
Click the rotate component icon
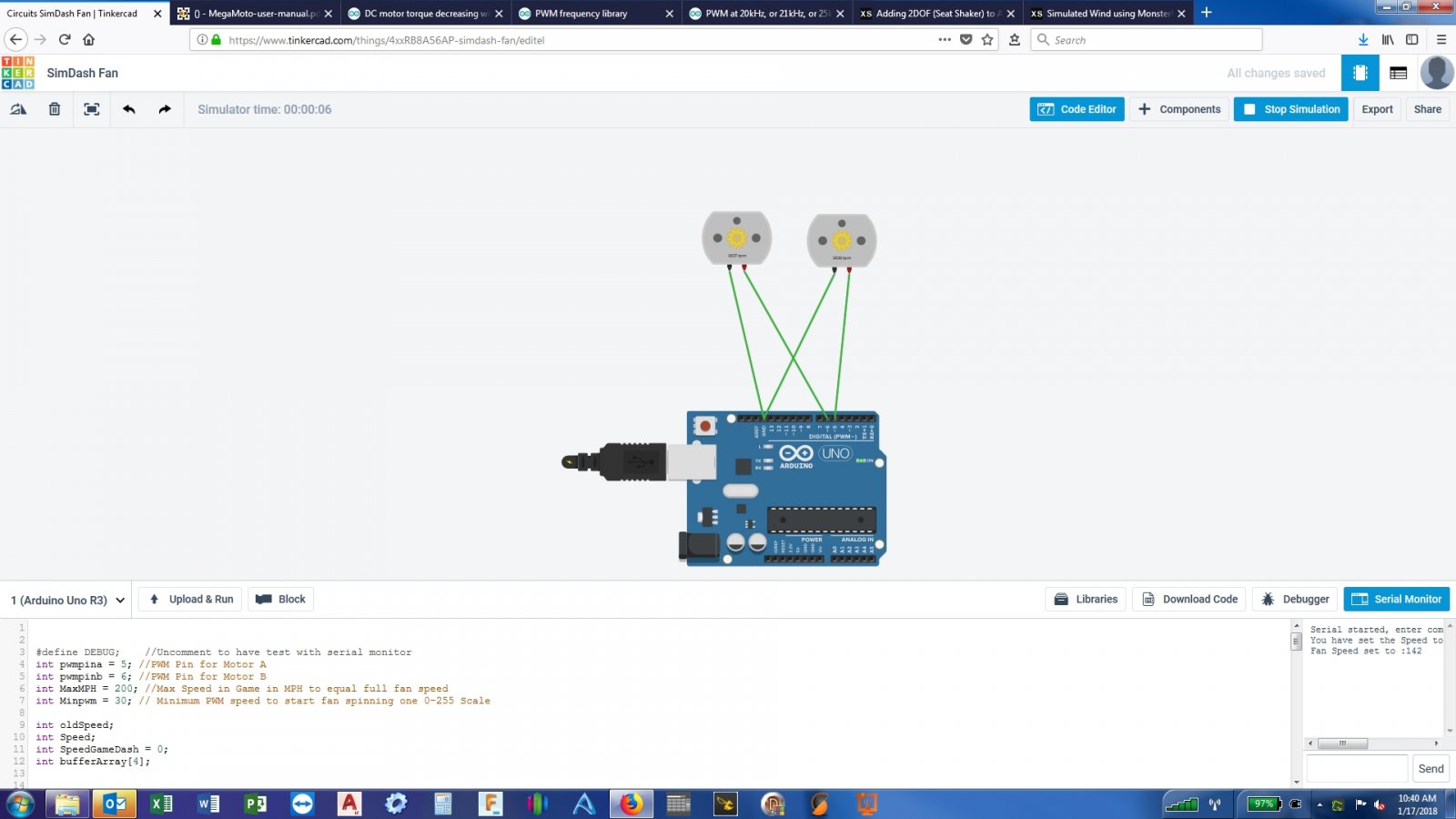(x=18, y=109)
